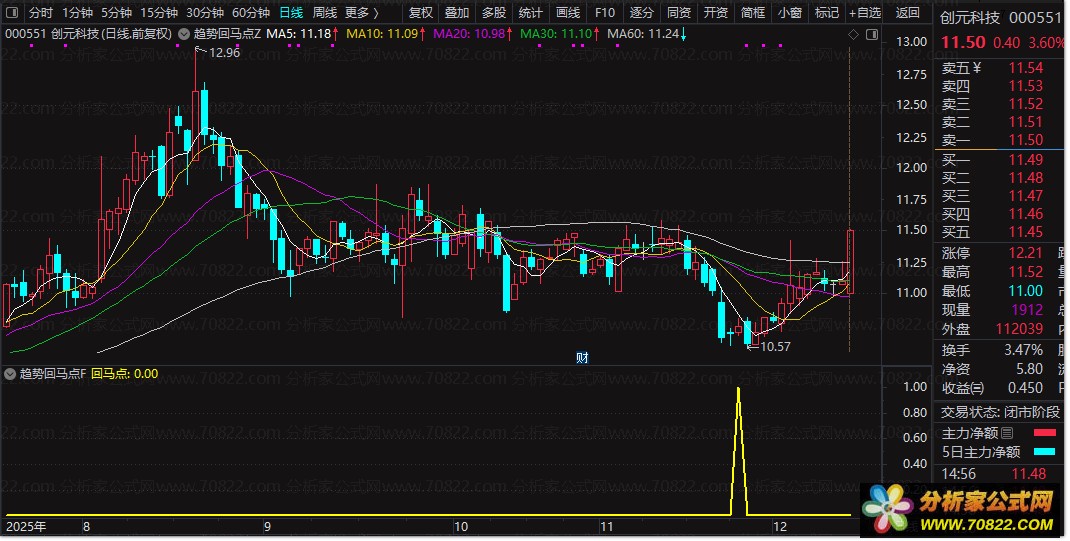This screenshot has width=1070, height=541.
Task: Click the red 主力净额 color swatch
Action: click(x=1045, y=433)
